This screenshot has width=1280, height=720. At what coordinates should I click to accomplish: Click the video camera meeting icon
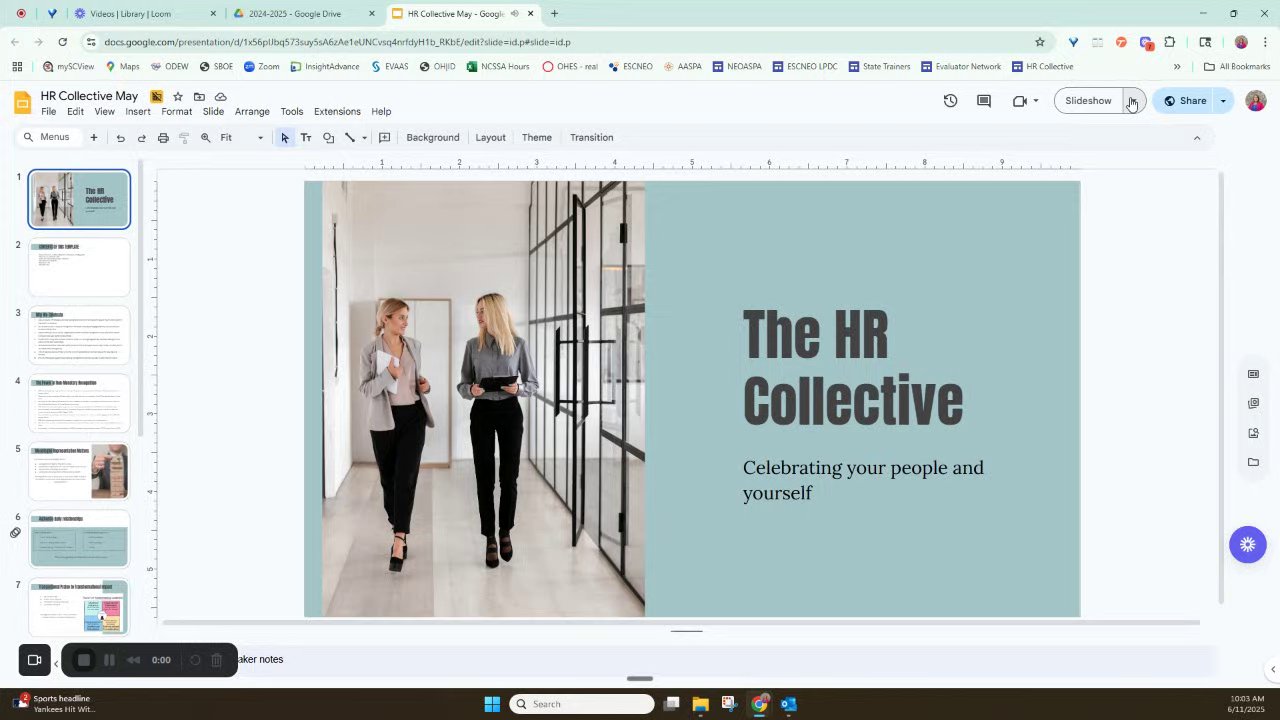click(1020, 101)
